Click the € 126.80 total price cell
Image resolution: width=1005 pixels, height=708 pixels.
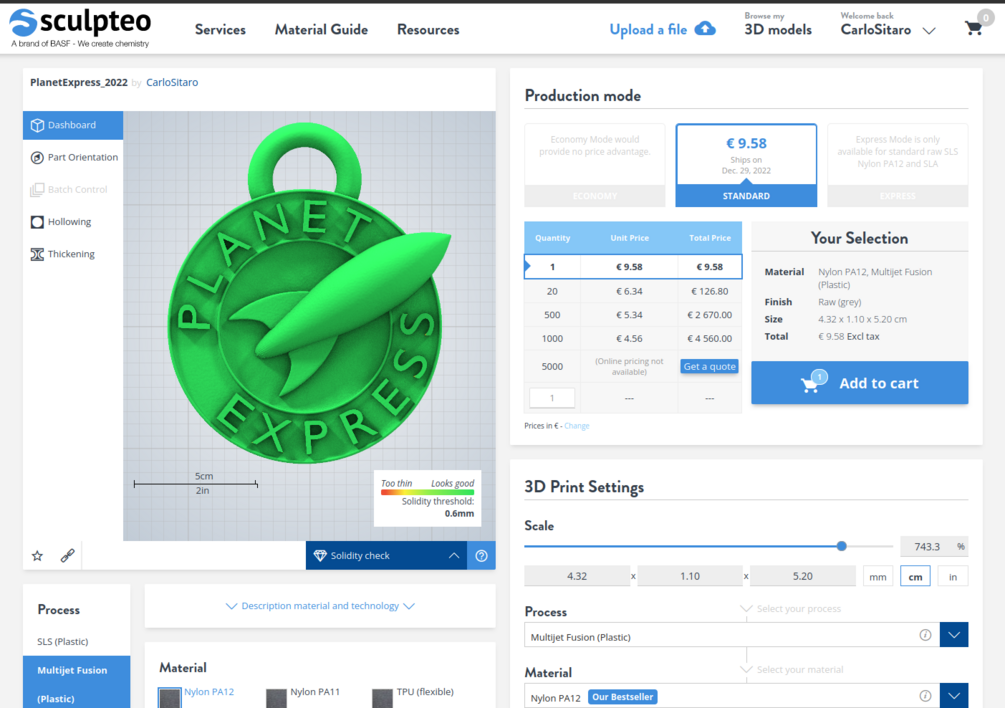710,291
